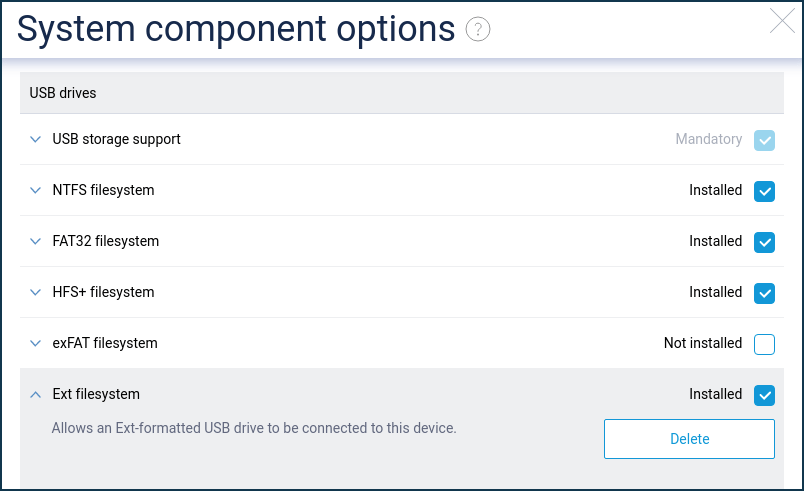This screenshot has width=804, height=491.
Task: Uncheck the NTFS filesystem checkbox
Action: 764,191
